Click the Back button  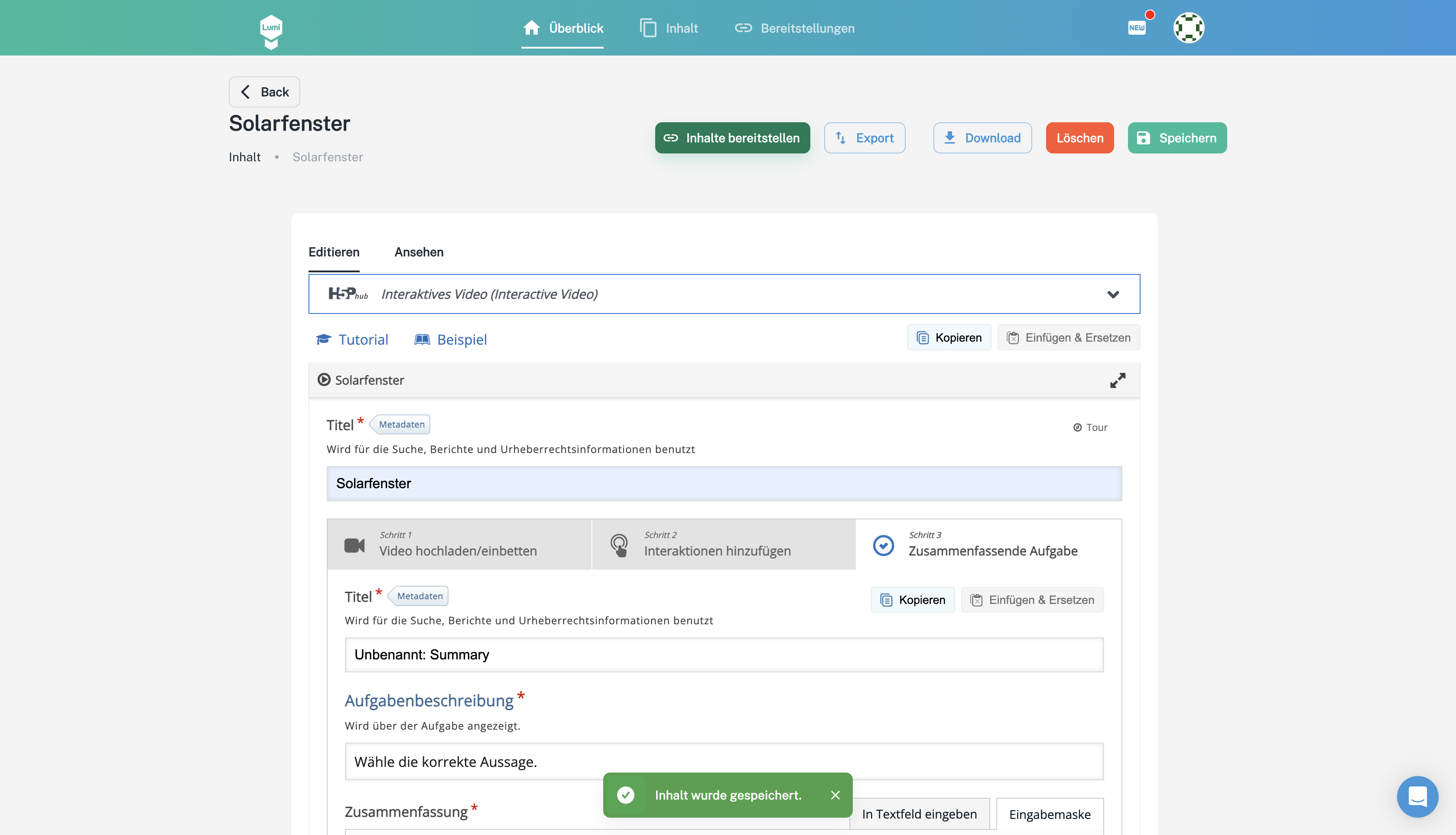point(264,92)
